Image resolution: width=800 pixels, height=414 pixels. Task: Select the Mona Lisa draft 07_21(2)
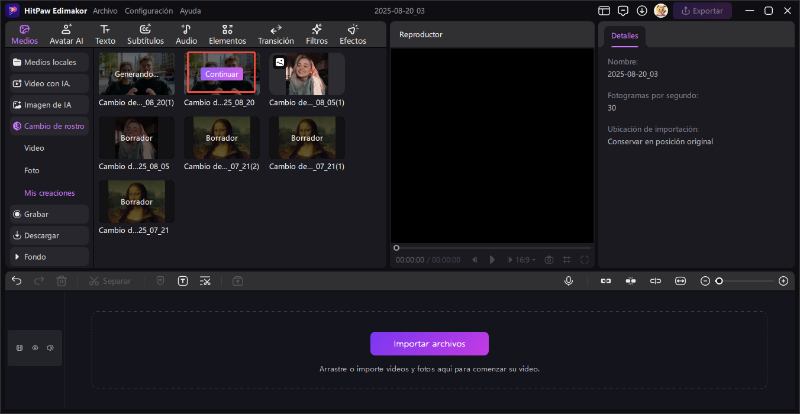pos(221,138)
